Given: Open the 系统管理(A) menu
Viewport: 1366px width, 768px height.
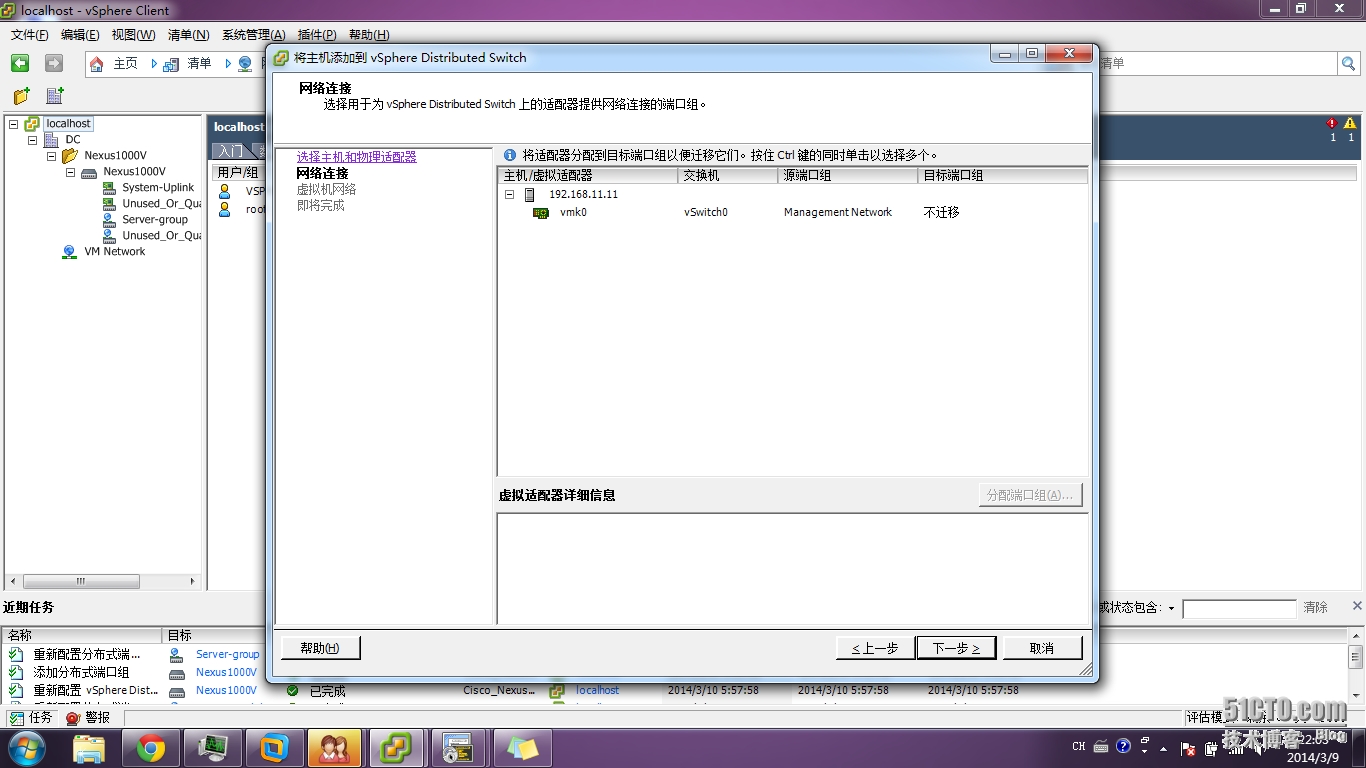Looking at the screenshot, I should click(x=253, y=35).
